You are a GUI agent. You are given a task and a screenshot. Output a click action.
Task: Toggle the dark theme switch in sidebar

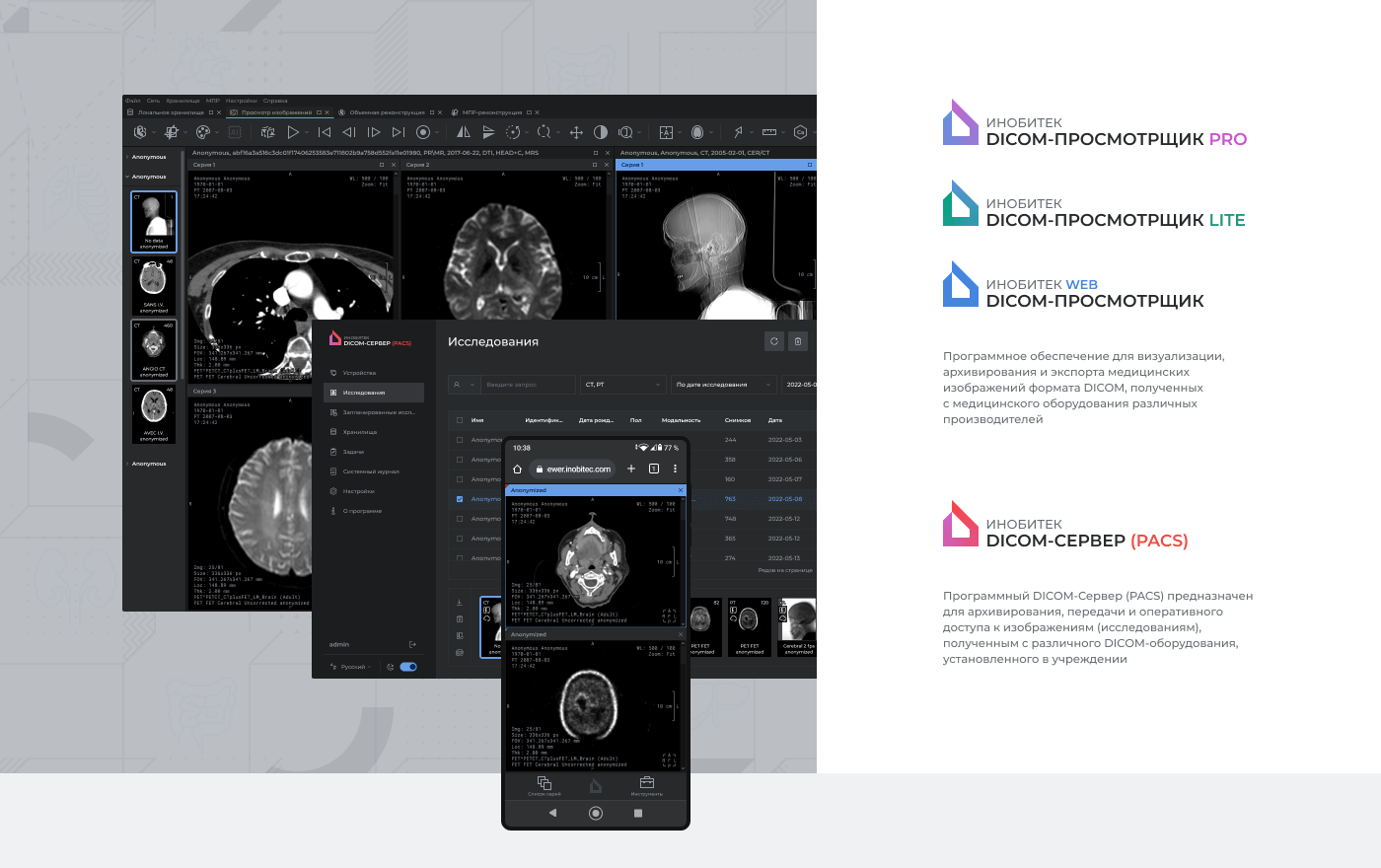(x=408, y=667)
